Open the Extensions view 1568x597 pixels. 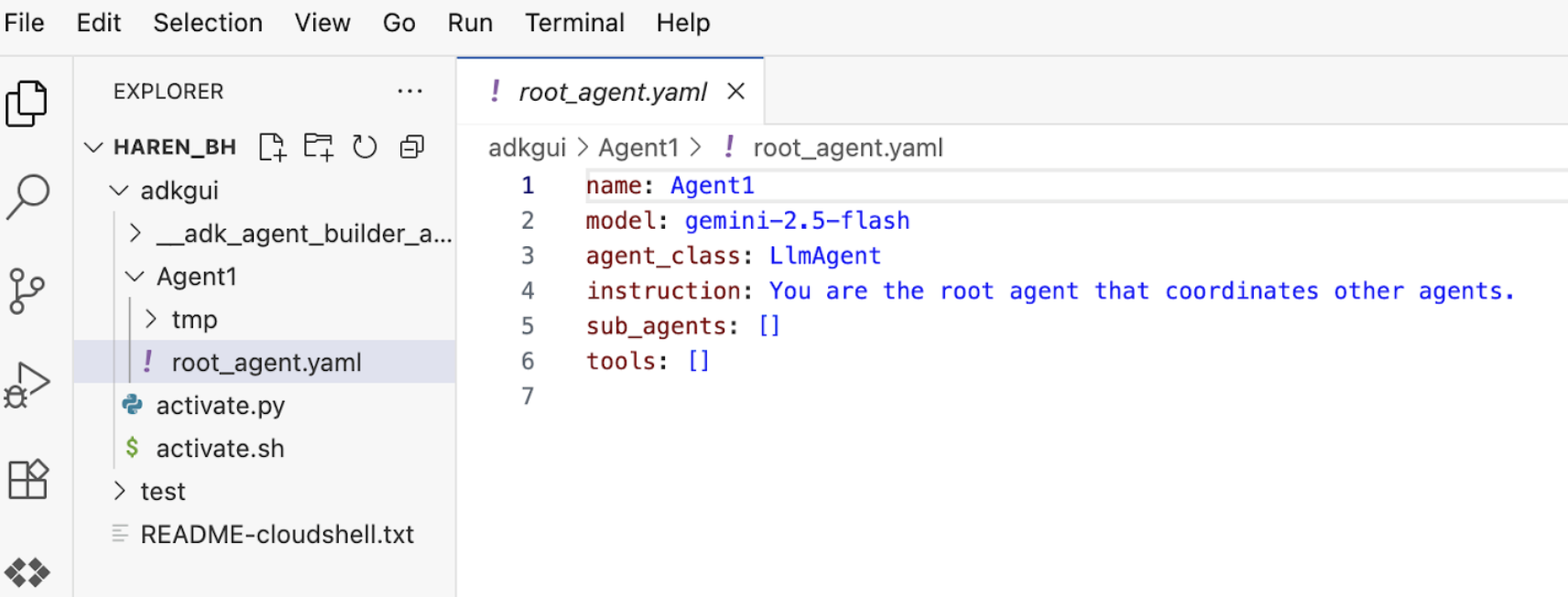click(x=27, y=479)
